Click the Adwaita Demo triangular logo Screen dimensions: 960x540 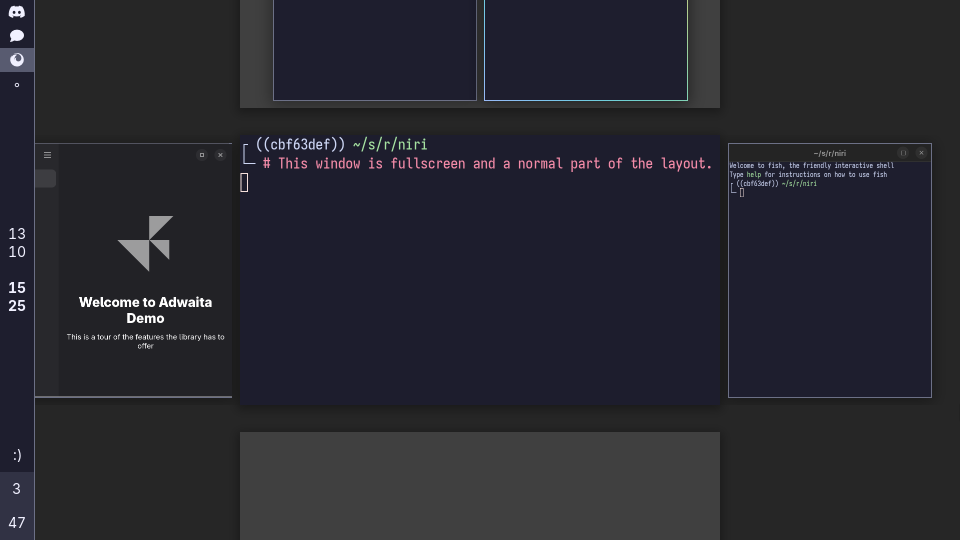point(146,243)
